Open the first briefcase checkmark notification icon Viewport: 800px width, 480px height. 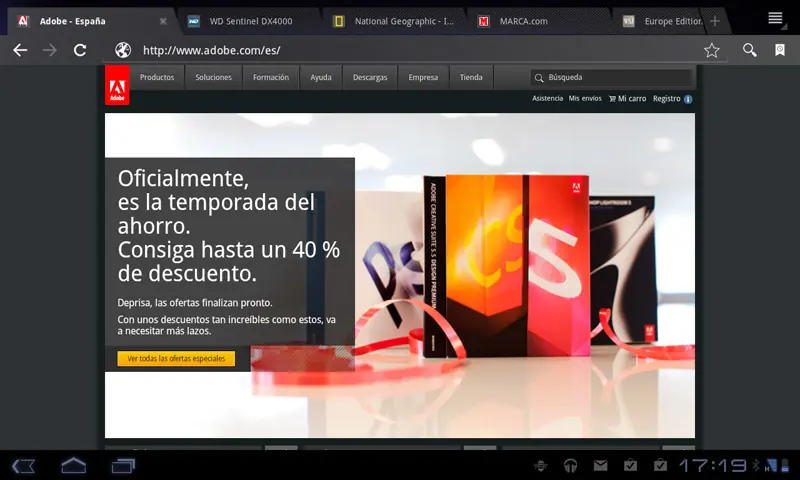point(630,465)
